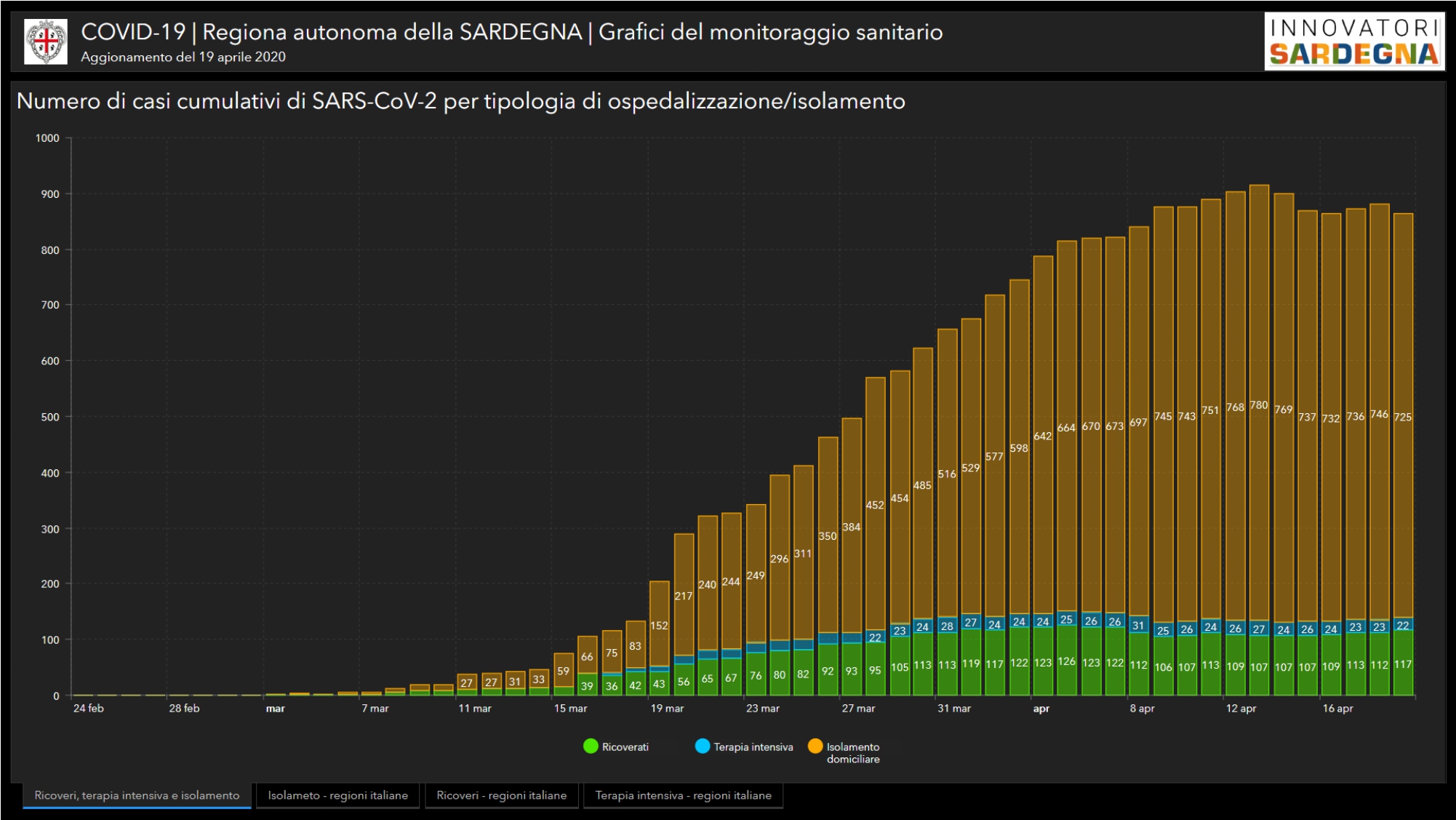Toggle the blue Terapia intensiva legend series
The width and height of the screenshot is (1456, 820).
(753, 747)
